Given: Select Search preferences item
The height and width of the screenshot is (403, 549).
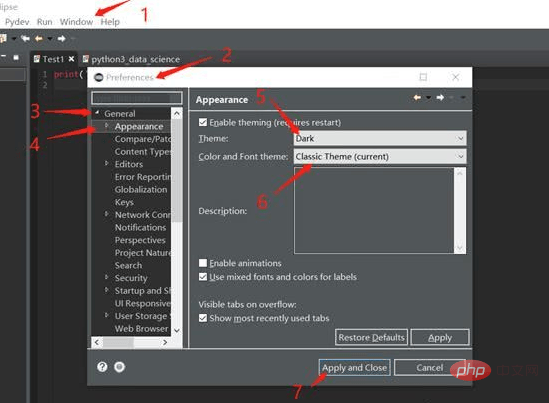Looking at the screenshot, I should click(x=128, y=265).
